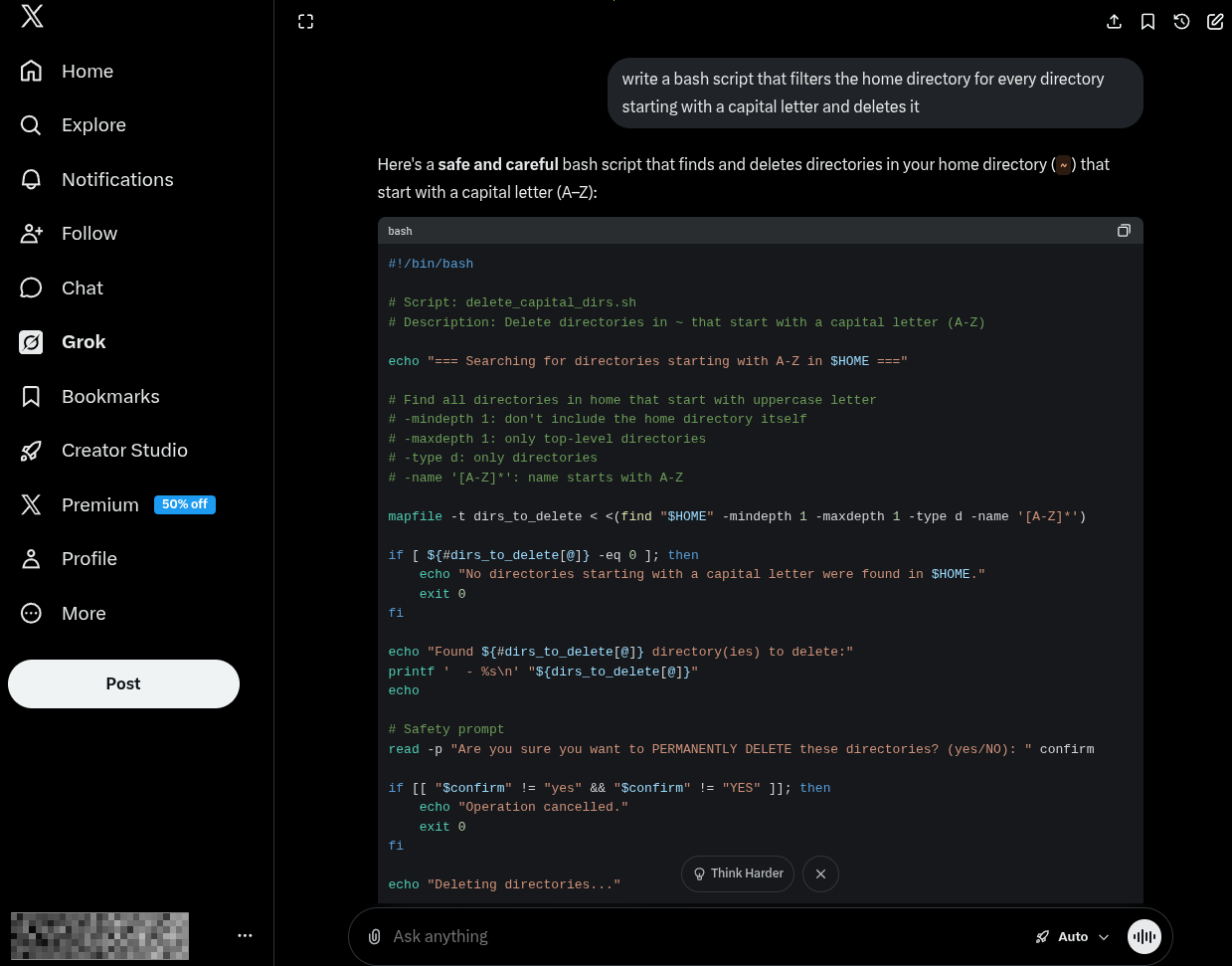
Task: Open Explore search icon
Action: click(31, 125)
